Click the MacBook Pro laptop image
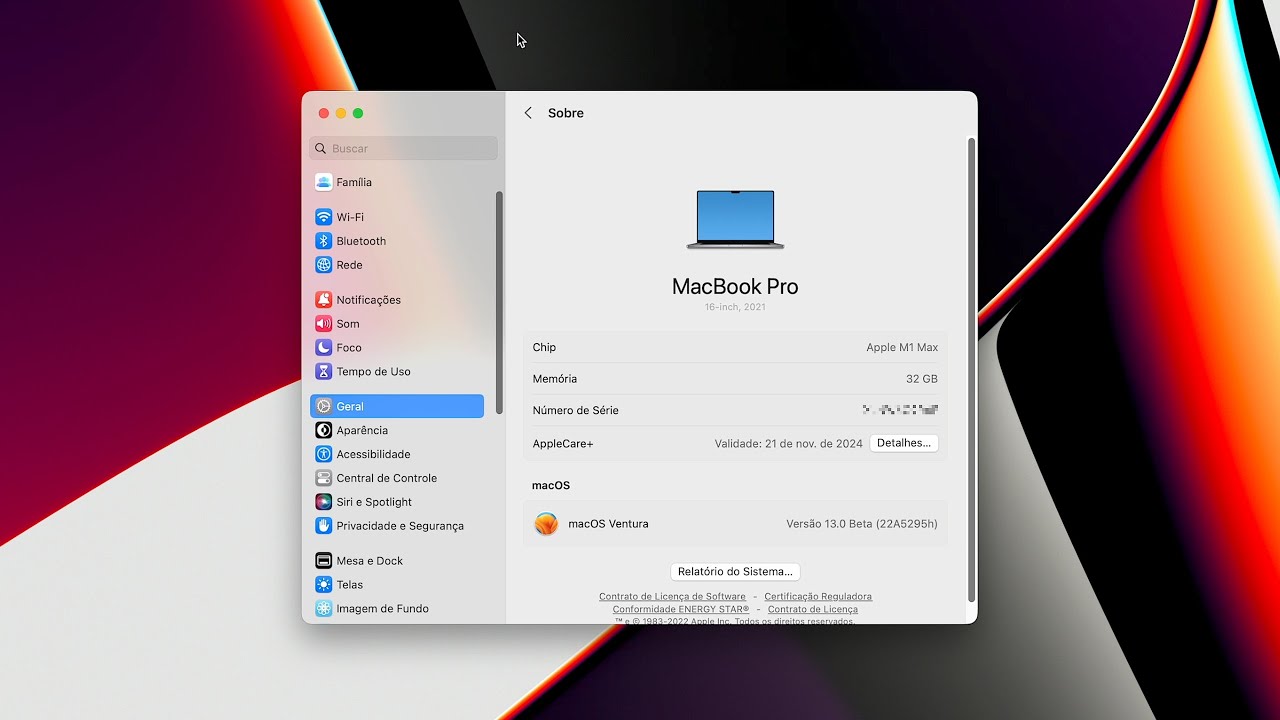Screen dimensions: 1280x720 (x=735, y=220)
